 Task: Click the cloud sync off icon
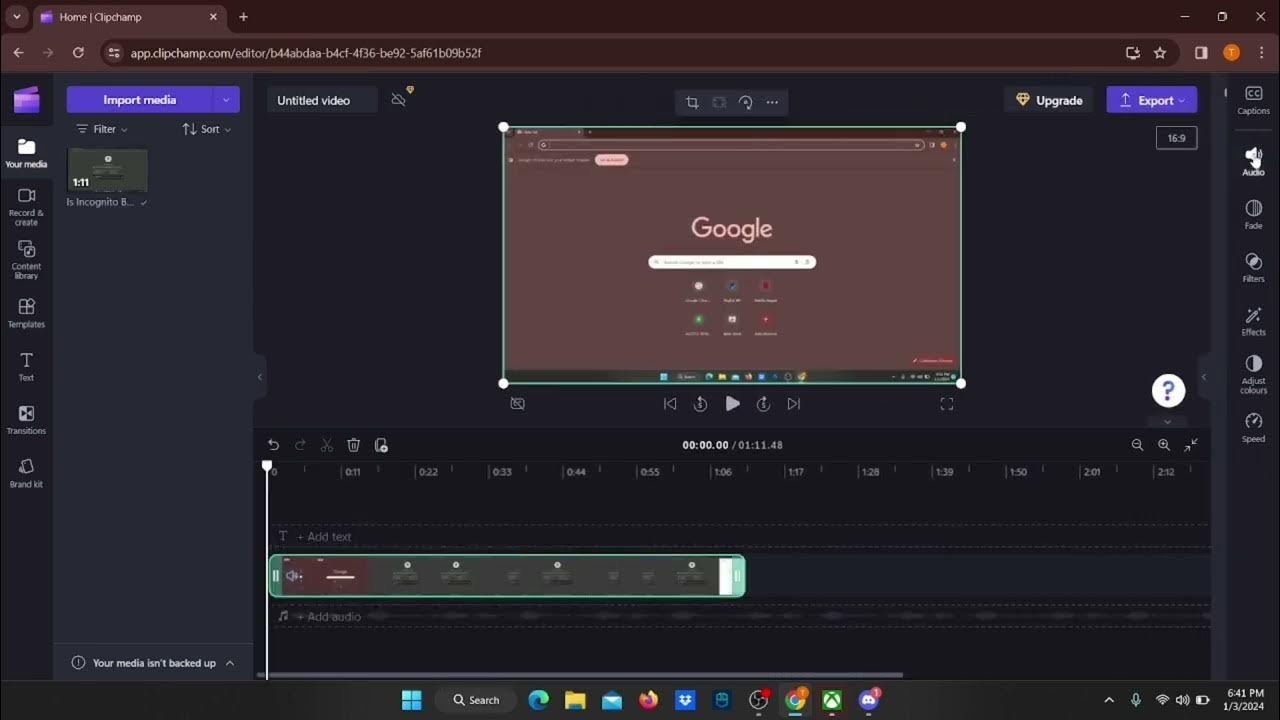[399, 100]
